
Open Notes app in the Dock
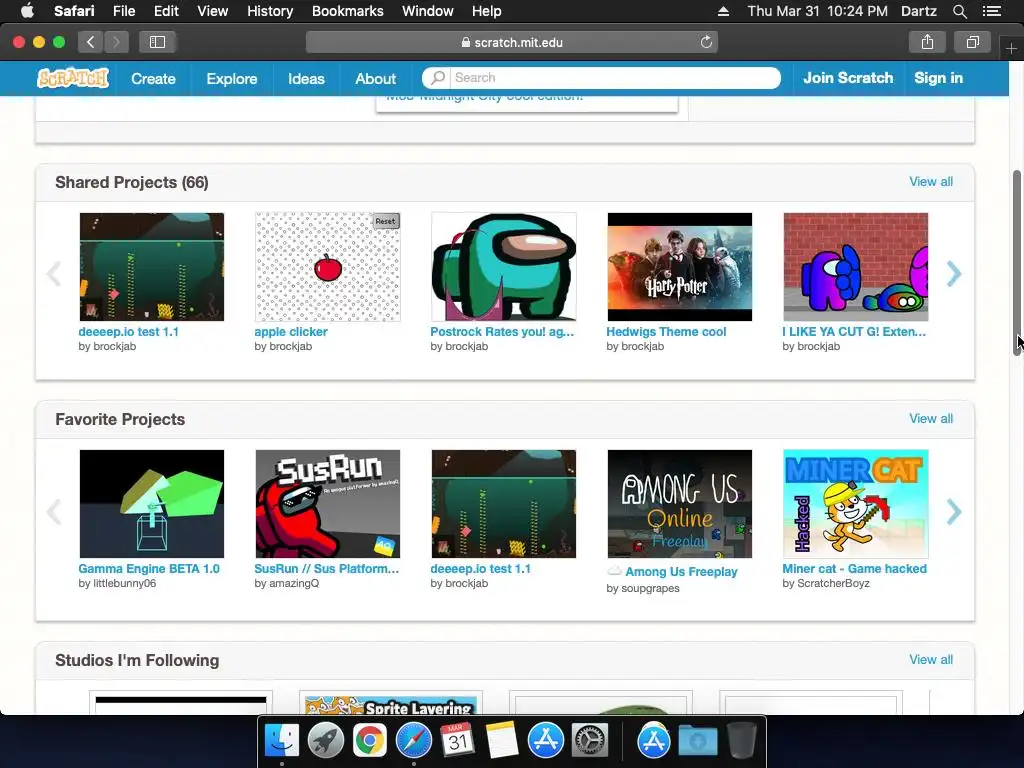[502, 741]
